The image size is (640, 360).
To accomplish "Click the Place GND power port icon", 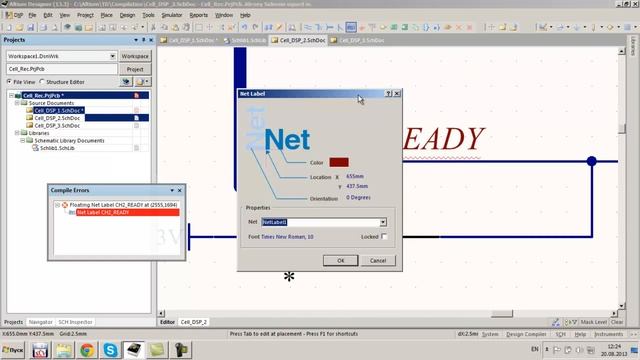I will click(x=361, y=27).
